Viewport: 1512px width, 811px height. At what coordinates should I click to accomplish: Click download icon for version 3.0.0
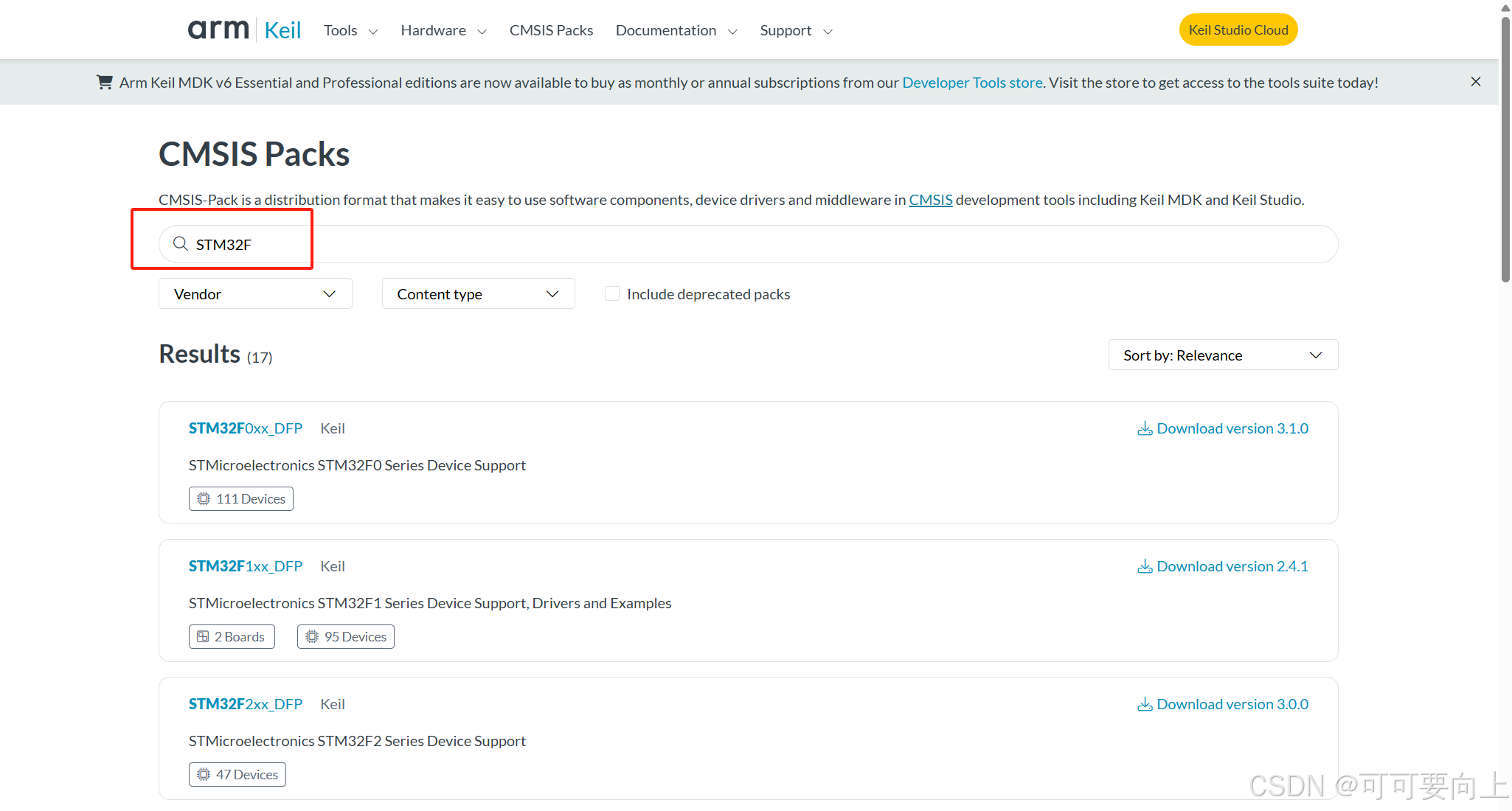[x=1145, y=704]
